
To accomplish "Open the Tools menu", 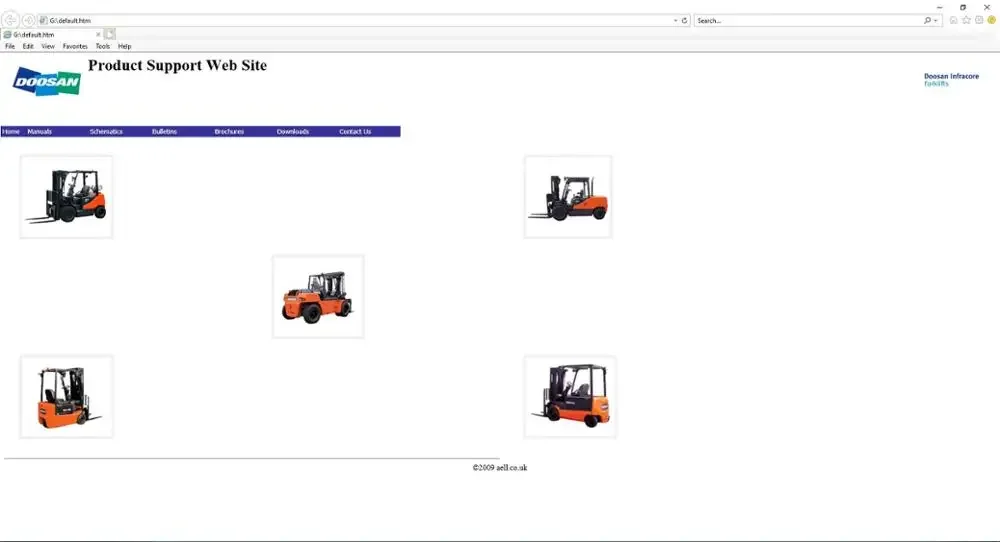I will click(x=103, y=47).
